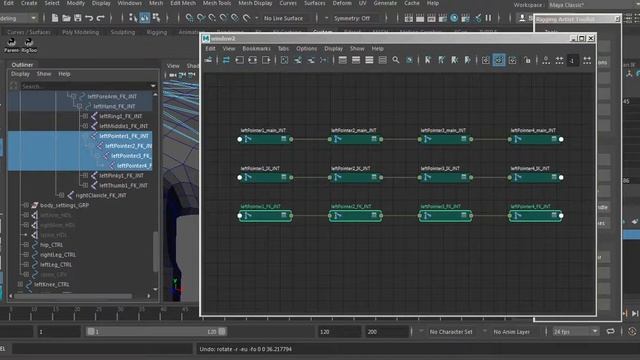
Task: Click the output connections icon in Node Editor
Action: point(266,60)
